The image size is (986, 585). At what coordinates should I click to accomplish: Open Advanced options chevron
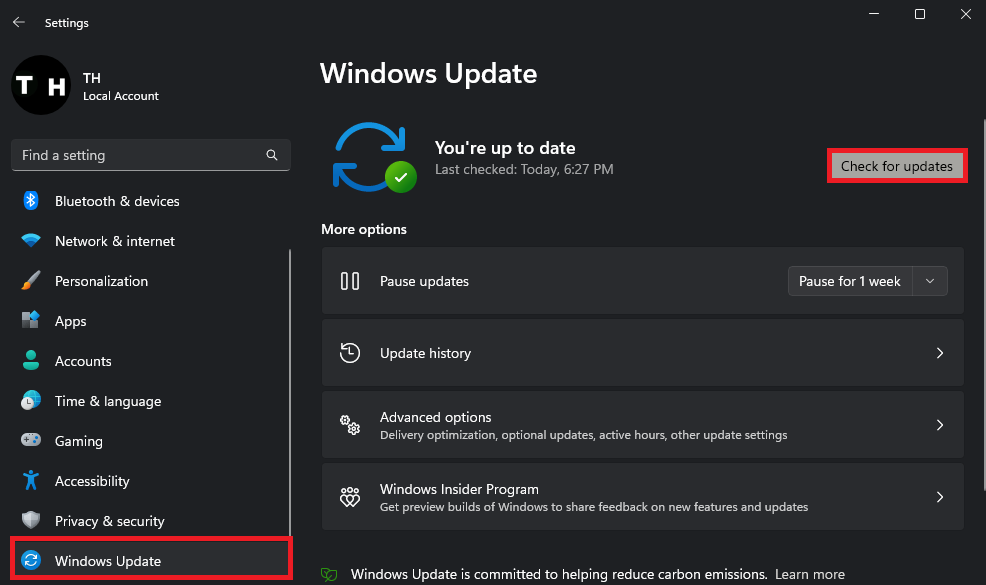(939, 425)
